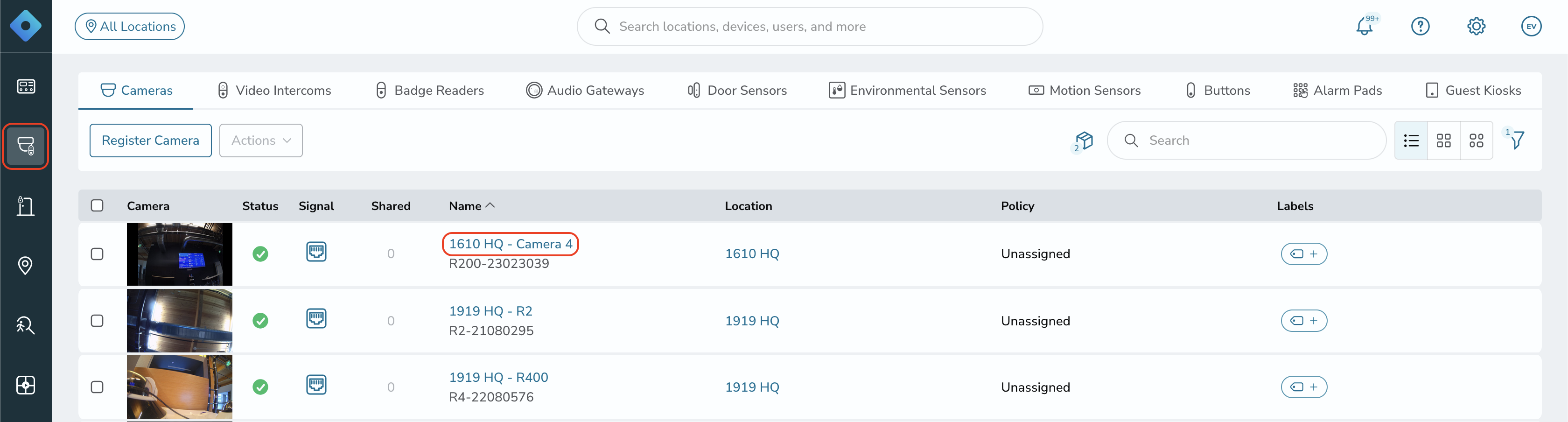Screen dimensions: 1568x422
Task: Add label to 1919 HQ - R2
Action: pos(1304,321)
